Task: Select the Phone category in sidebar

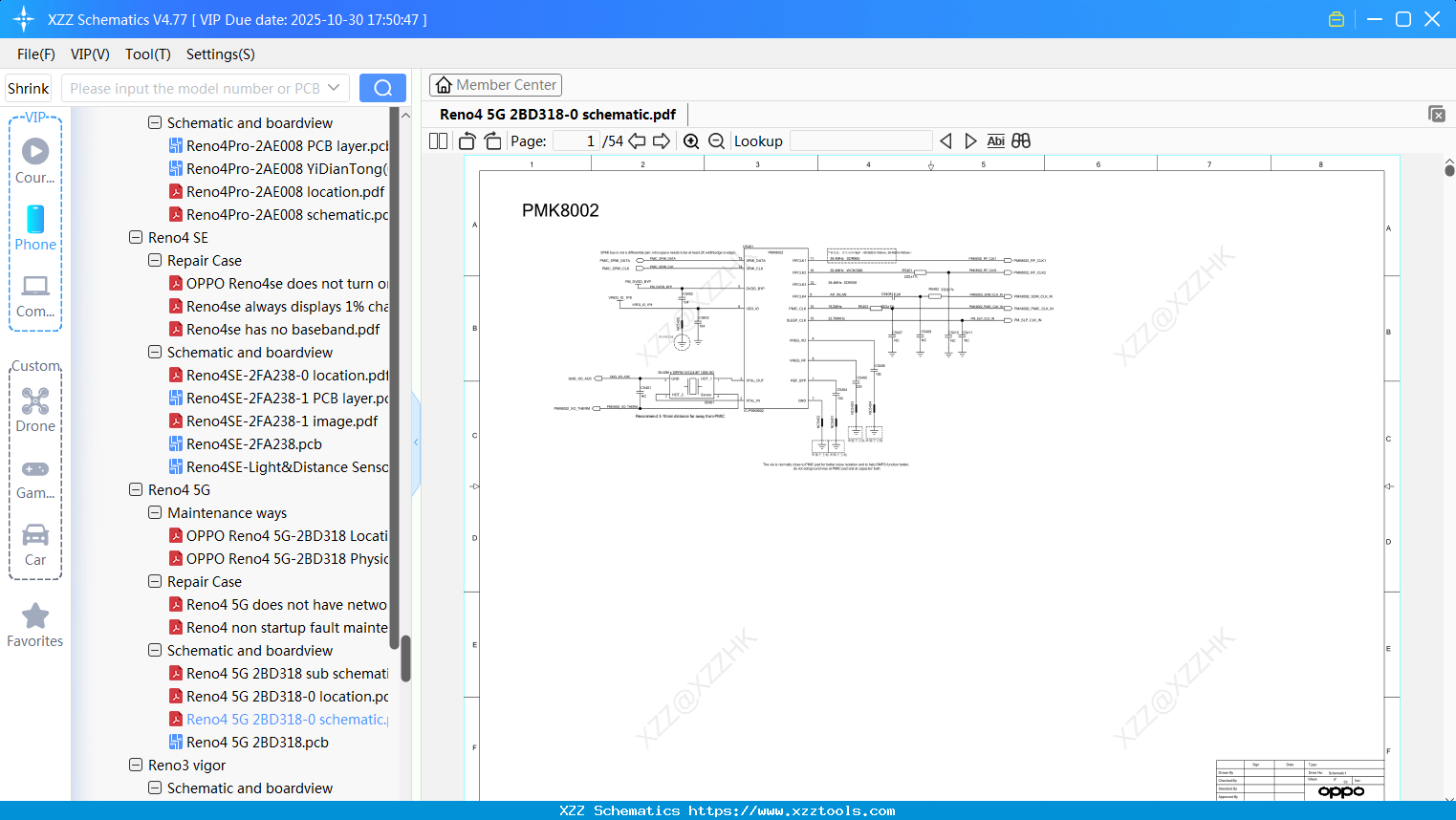Action: (x=35, y=227)
